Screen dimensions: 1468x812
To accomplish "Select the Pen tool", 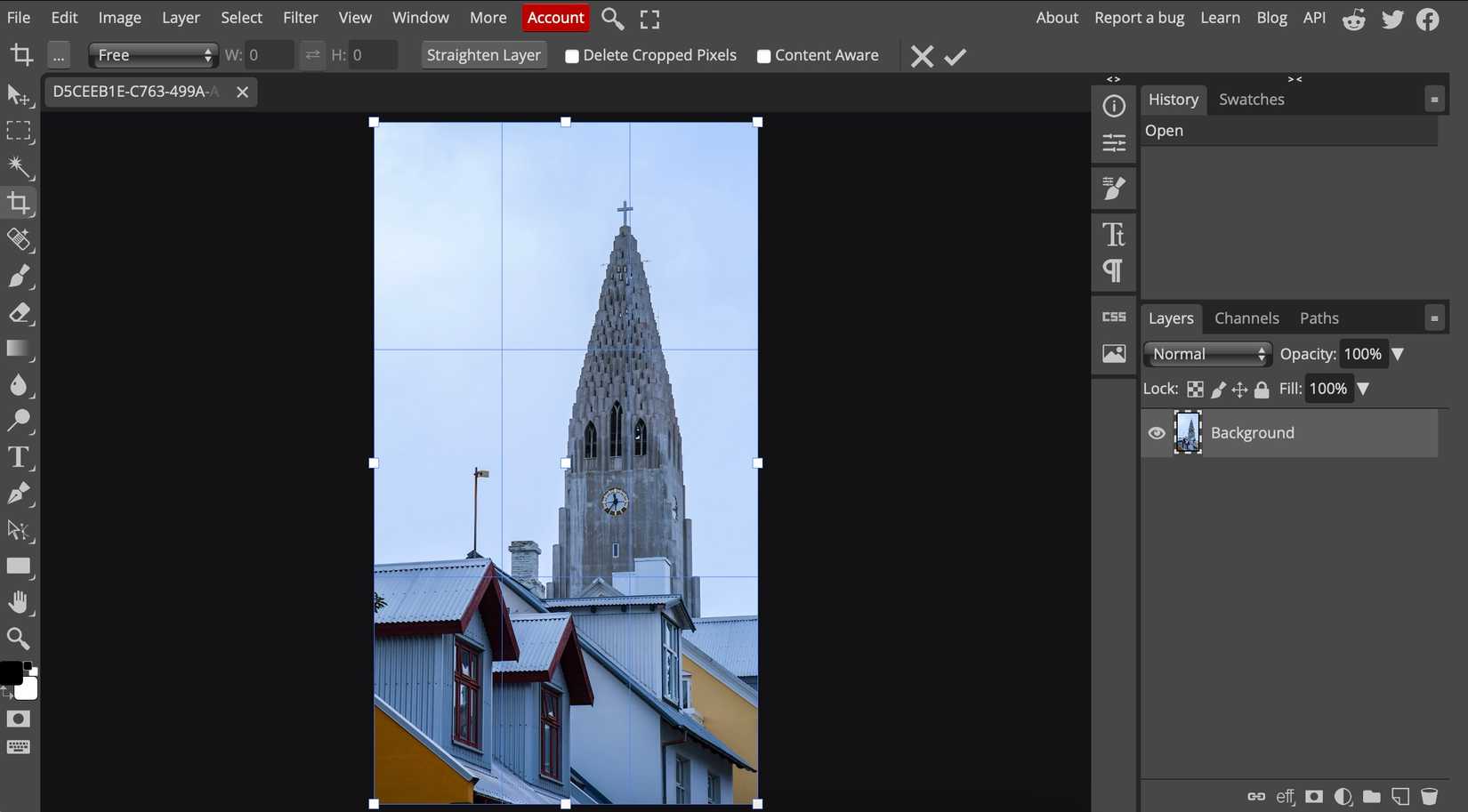I will tap(19, 494).
